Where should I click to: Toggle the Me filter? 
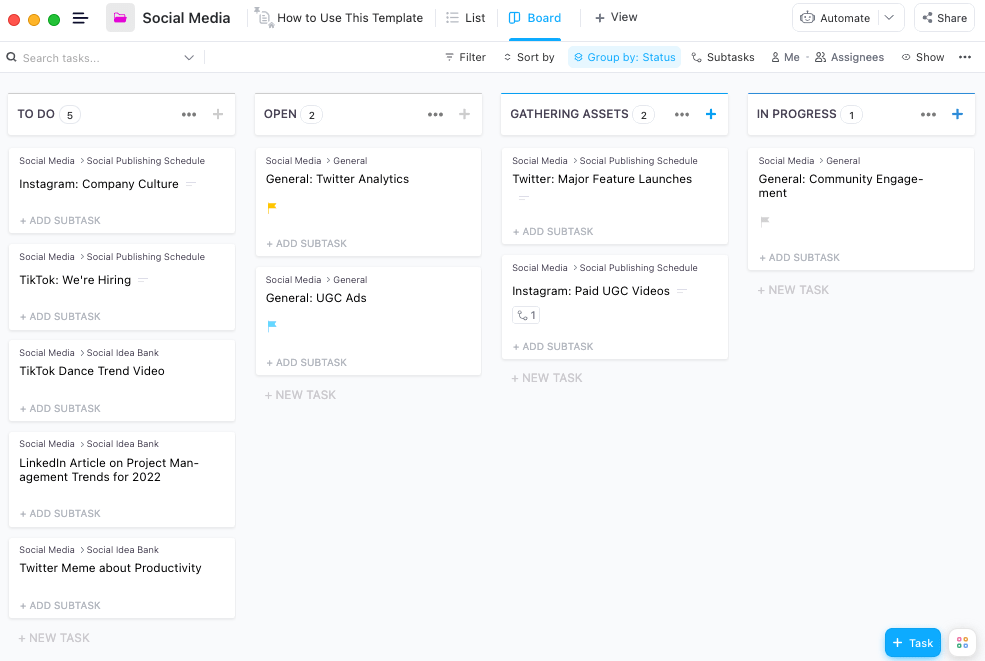pyautogui.click(x=785, y=57)
